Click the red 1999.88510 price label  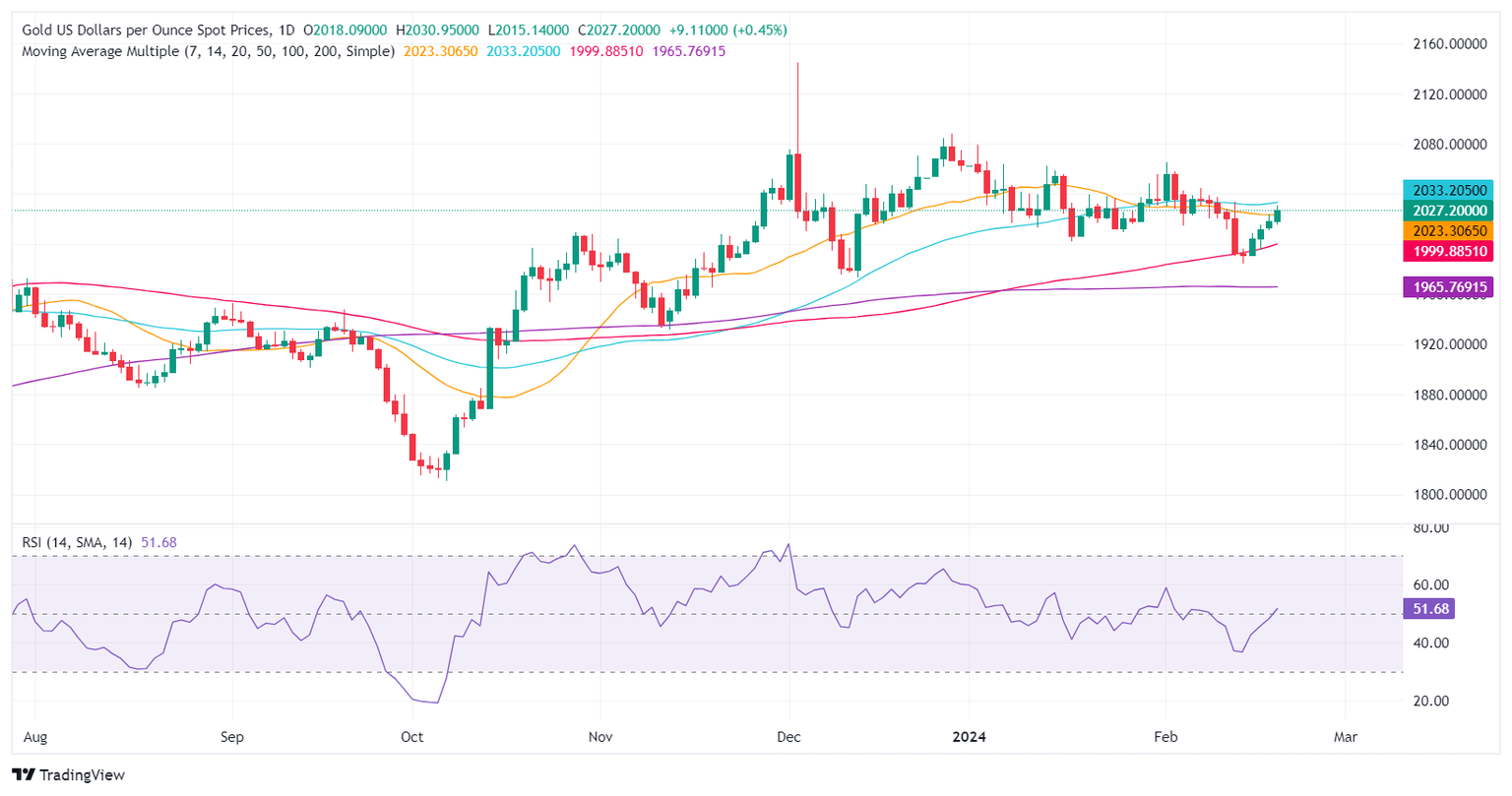pyautogui.click(x=1447, y=252)
